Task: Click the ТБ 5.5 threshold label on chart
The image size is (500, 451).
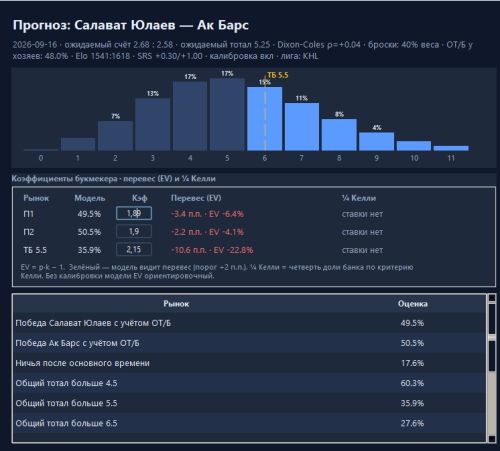Action: [278, 75]
